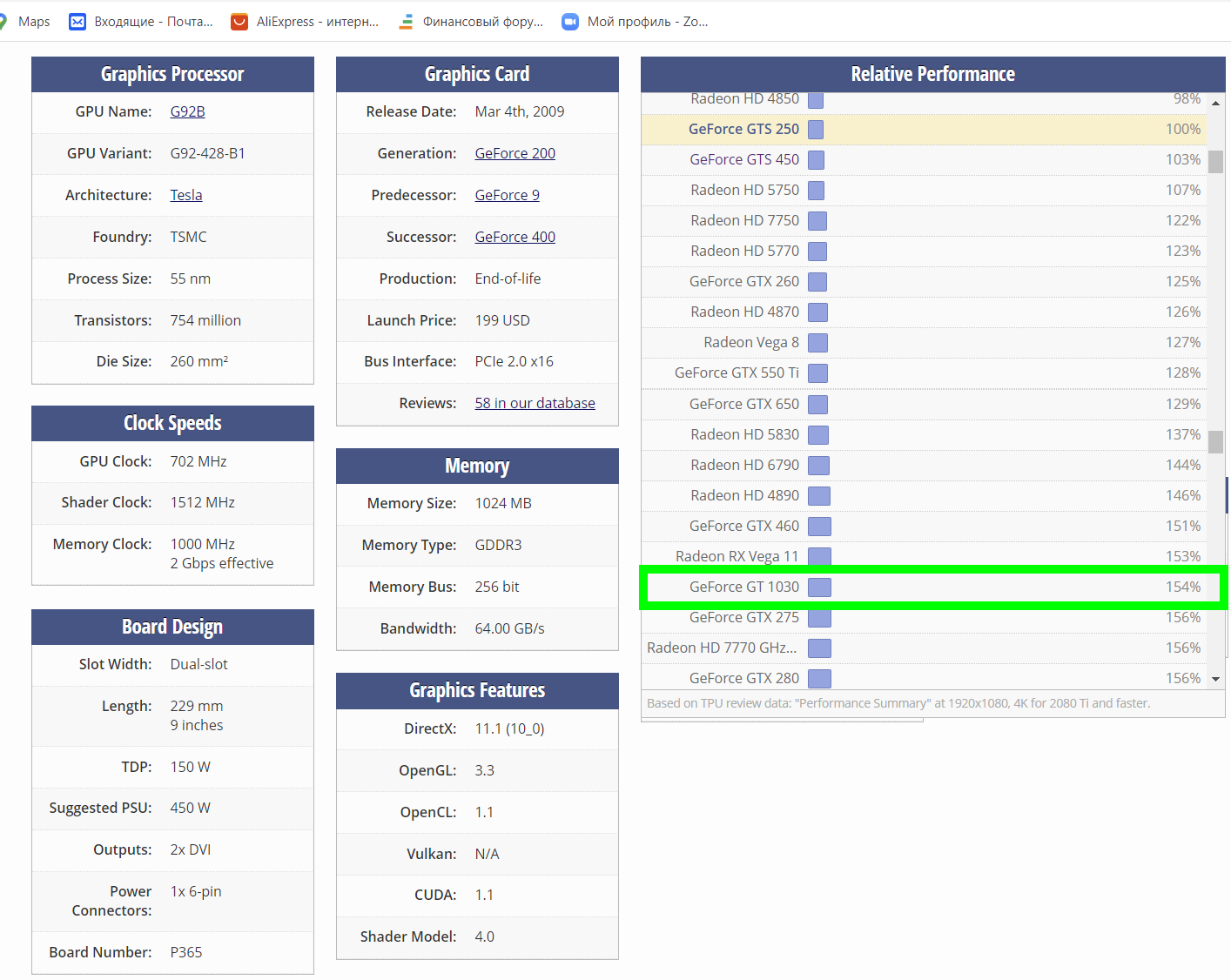Click the 'Memory' section header

tap(477, 466)
